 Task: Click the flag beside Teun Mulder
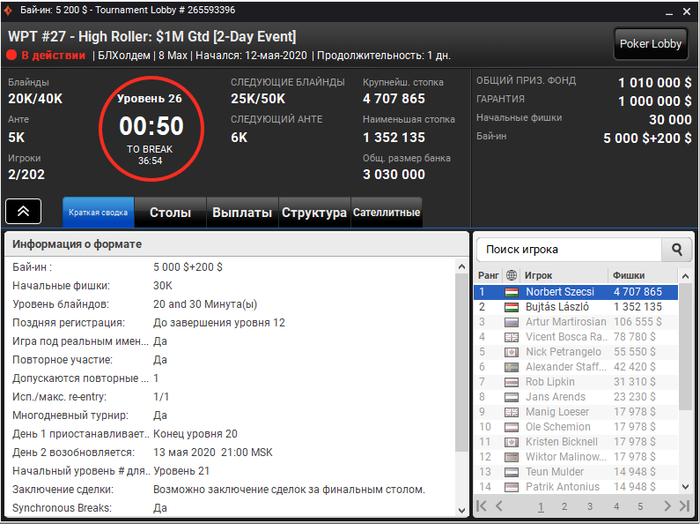click(x=511, y=472)
